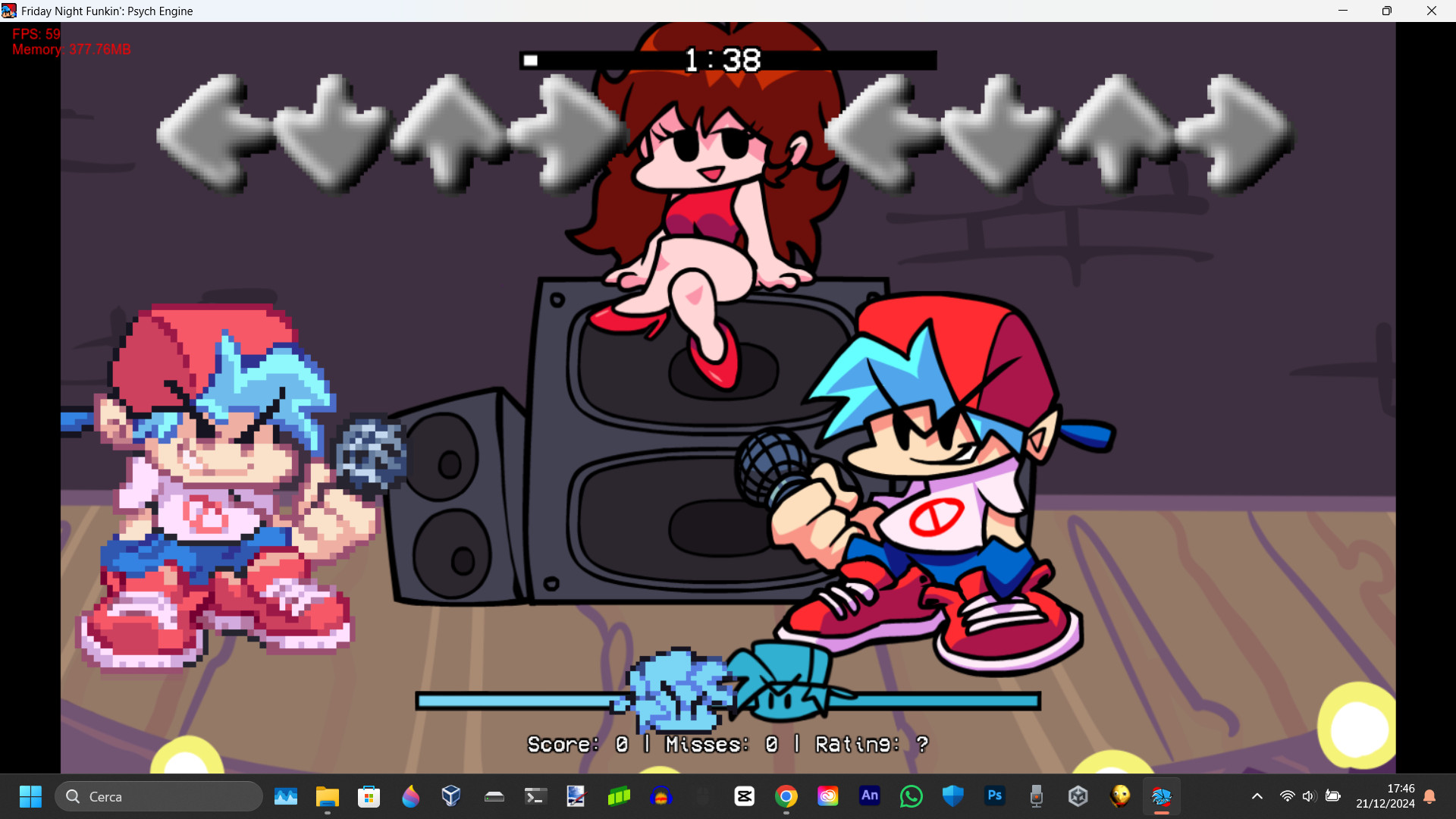Click the Friday Night Funkin' window title
The width and height of the screenshot is (1456, 819).
(x=107, y=11)
